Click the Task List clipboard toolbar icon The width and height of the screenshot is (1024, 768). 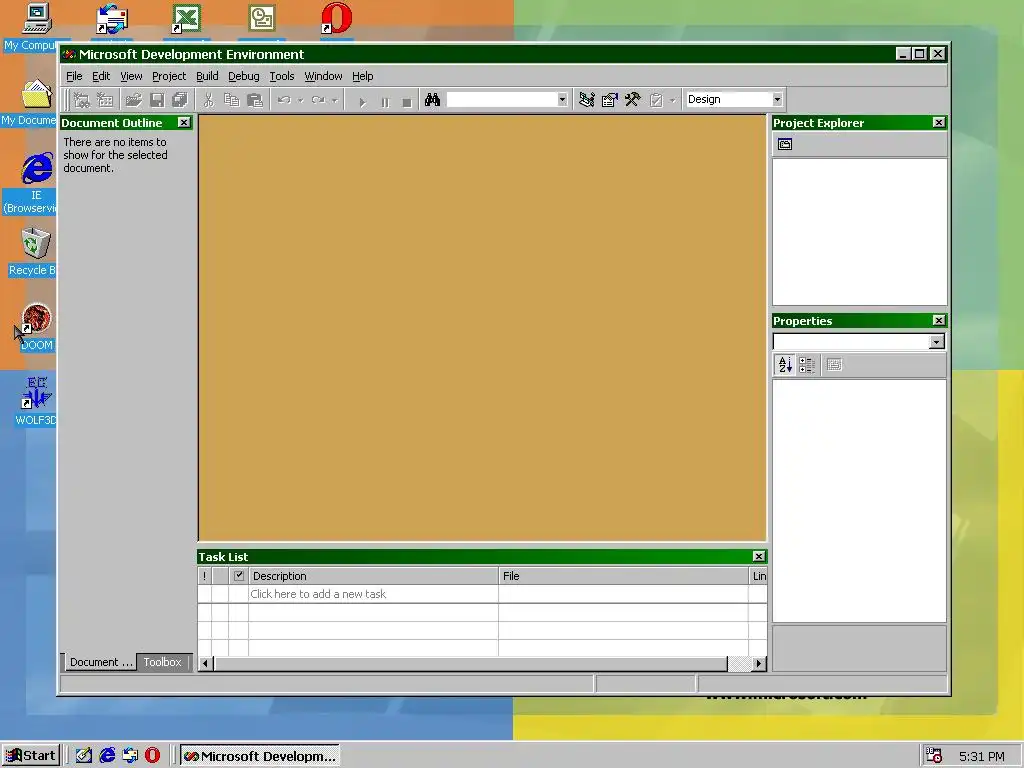656,100
